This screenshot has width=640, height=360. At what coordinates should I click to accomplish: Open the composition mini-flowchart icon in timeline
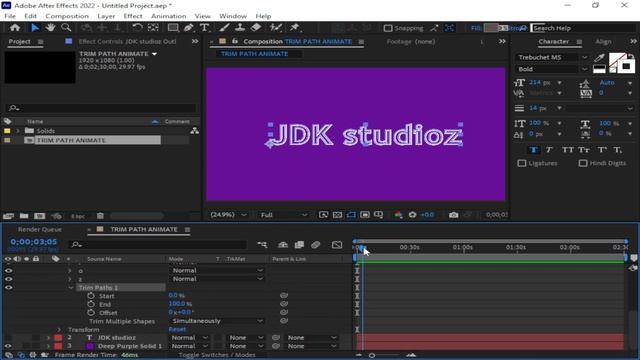[262, 244]
